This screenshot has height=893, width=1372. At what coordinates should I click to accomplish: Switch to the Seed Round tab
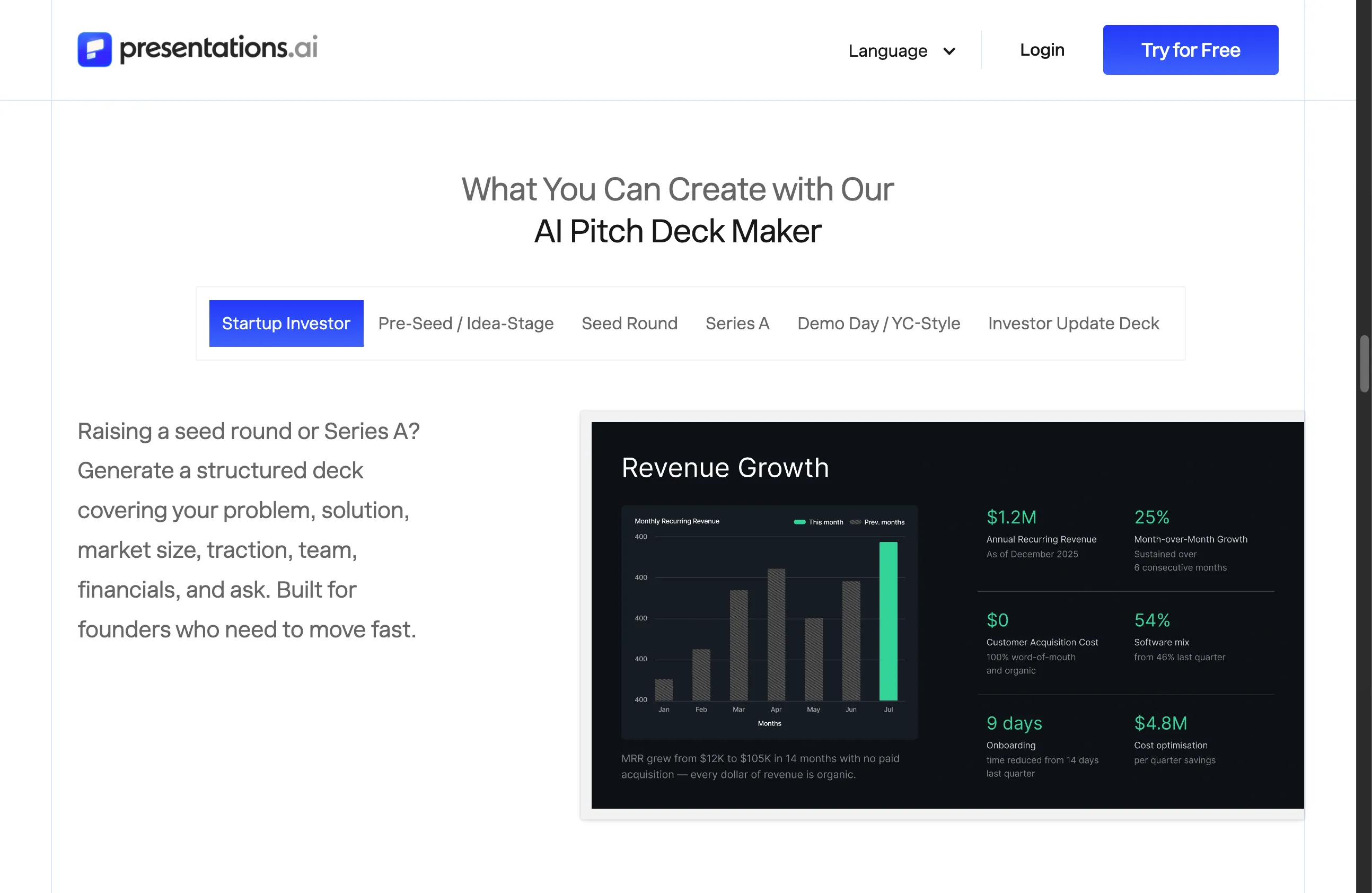(629, 323)
